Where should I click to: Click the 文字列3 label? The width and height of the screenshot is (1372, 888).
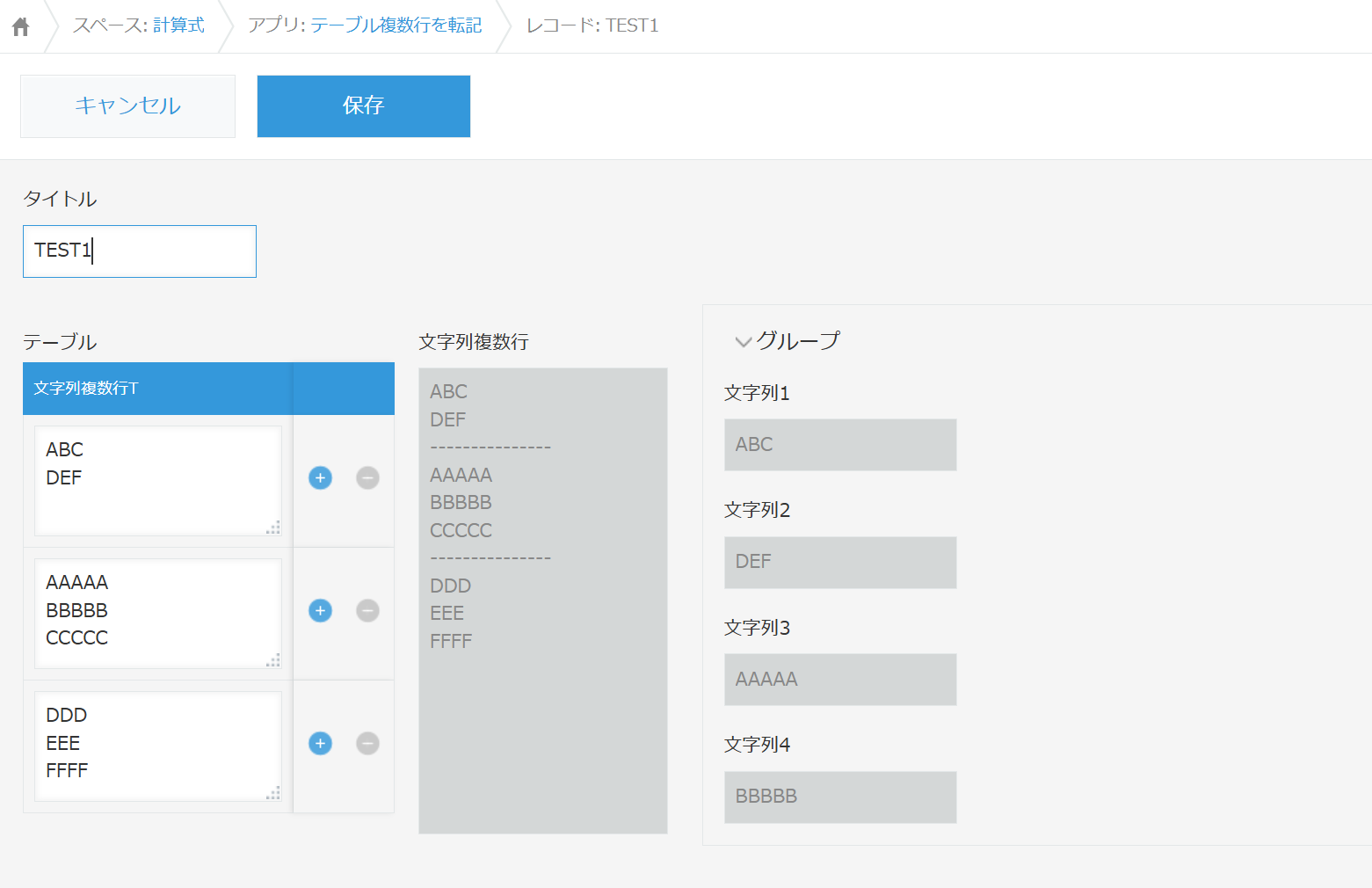[x=757, y=628]
